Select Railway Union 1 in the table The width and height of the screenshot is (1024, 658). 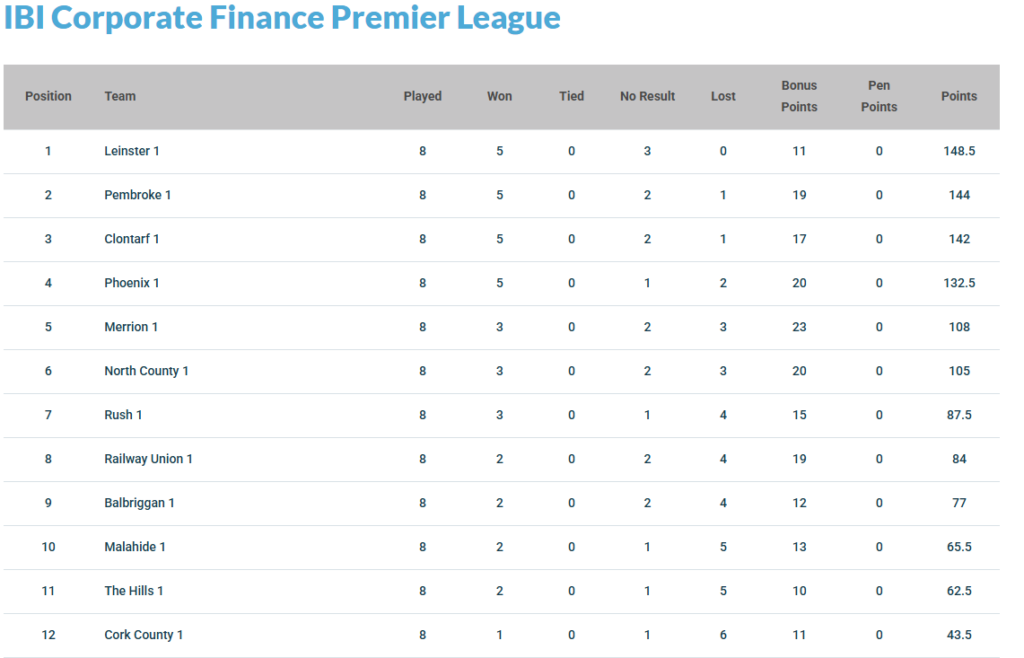coord(148,459)
